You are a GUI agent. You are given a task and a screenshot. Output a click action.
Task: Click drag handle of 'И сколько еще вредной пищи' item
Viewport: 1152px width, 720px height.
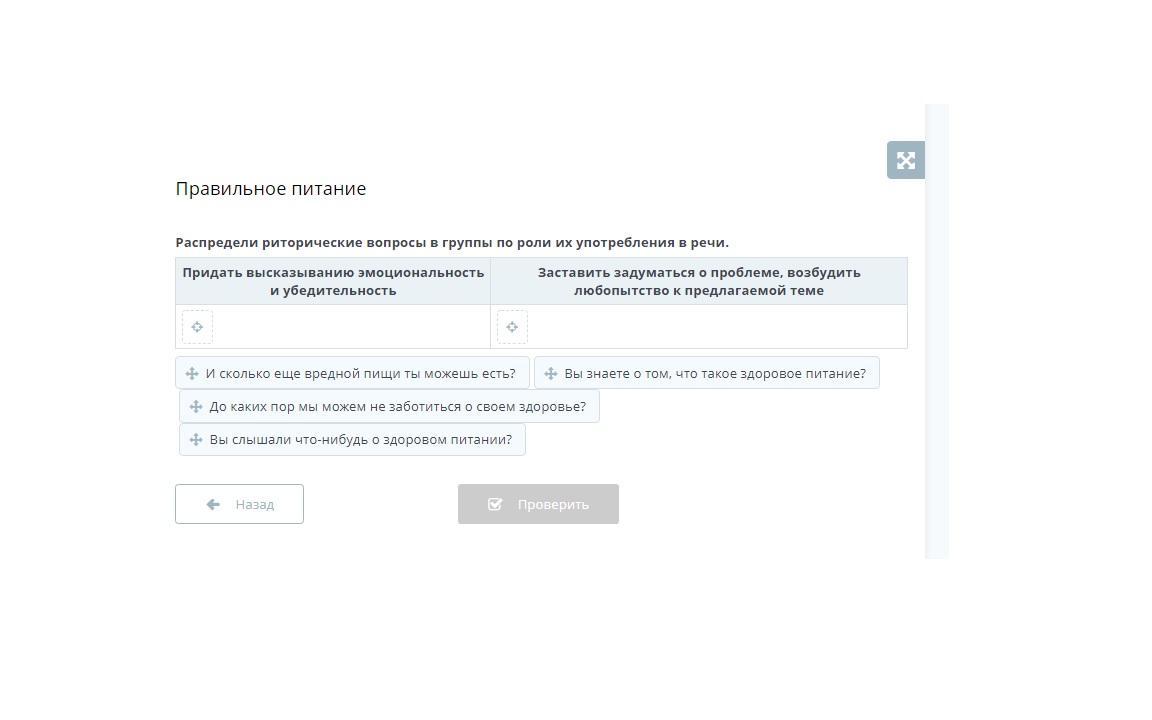[x=192, y=374]
